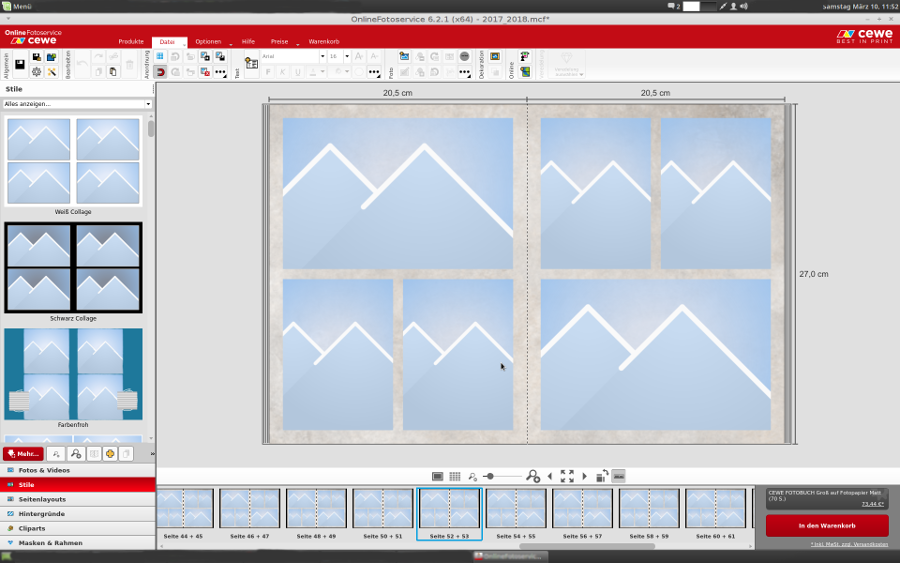Click the add photo icon
Image resolution: width=900 pixels, height=563 pixels.
coord(405,56)
